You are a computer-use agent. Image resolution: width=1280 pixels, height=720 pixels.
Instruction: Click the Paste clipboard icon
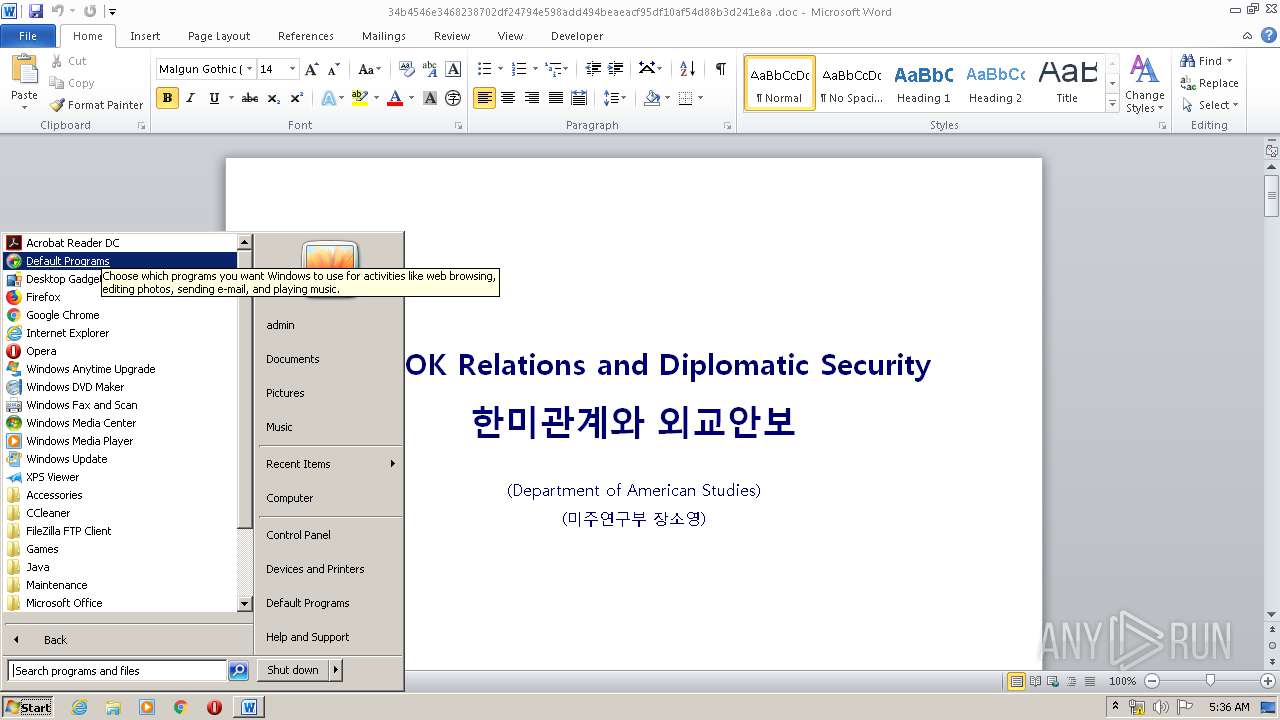pos(24,70)
